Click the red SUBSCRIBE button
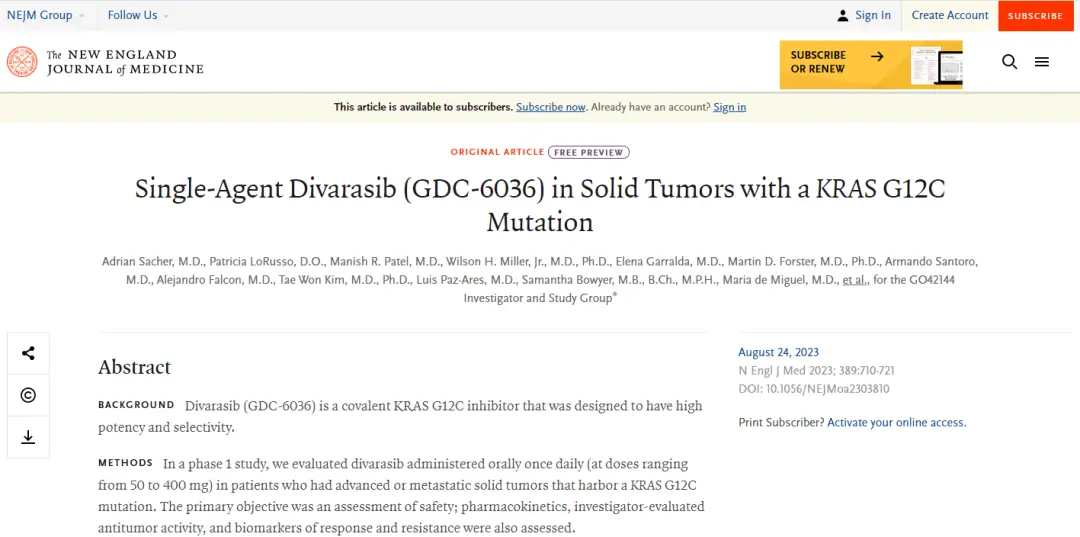 click(1035, 16)
